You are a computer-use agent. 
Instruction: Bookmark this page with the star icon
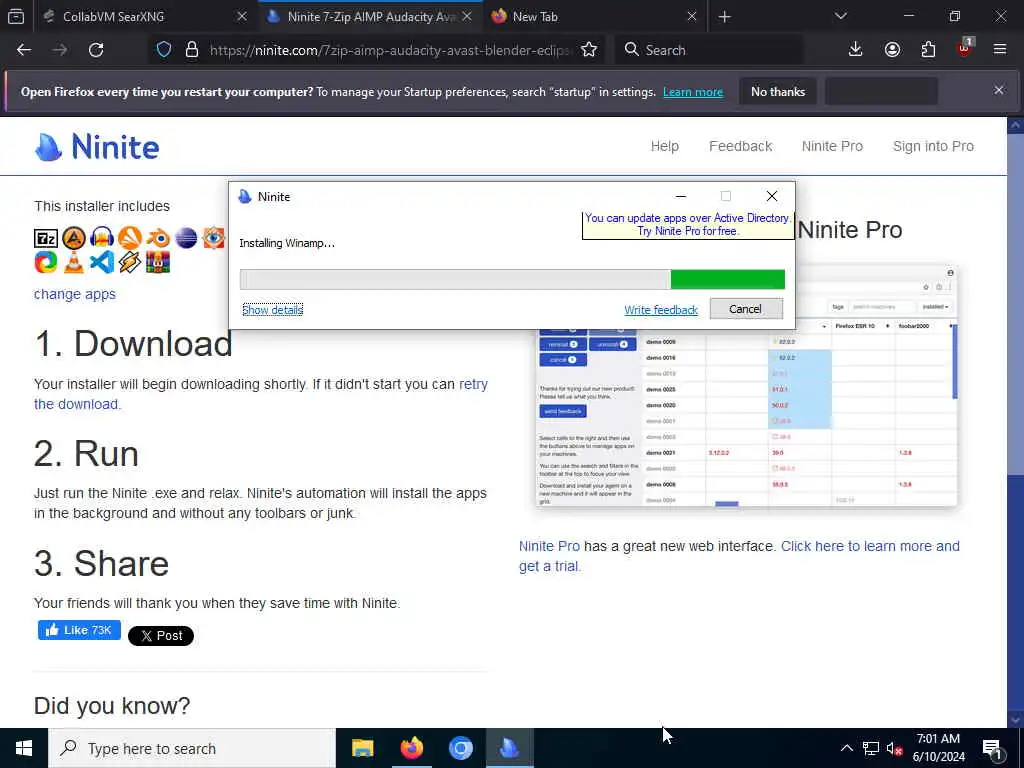pos(589,50)
